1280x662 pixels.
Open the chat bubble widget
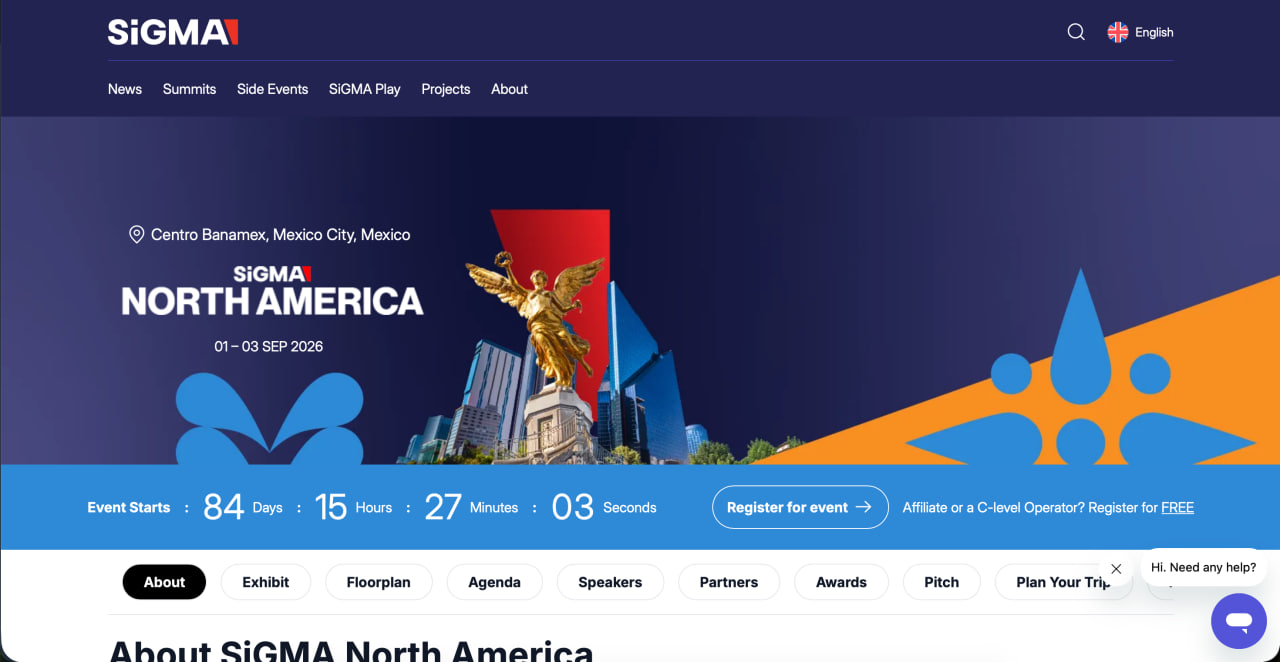[x=1239, y=621]
